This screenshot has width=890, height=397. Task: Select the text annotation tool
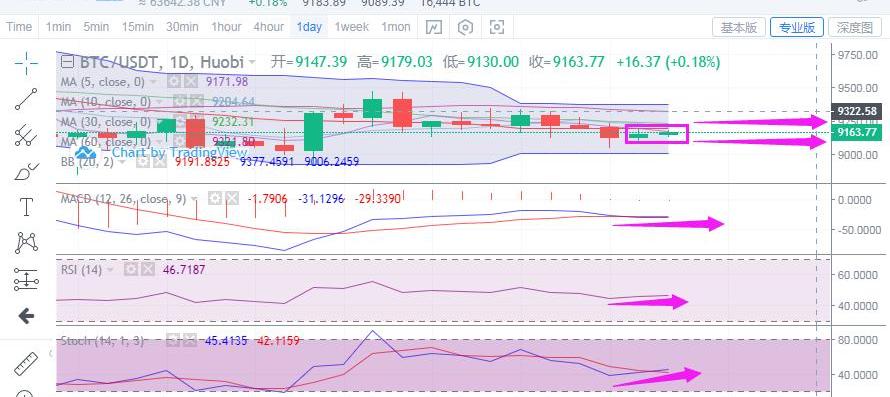click(27, 207)
